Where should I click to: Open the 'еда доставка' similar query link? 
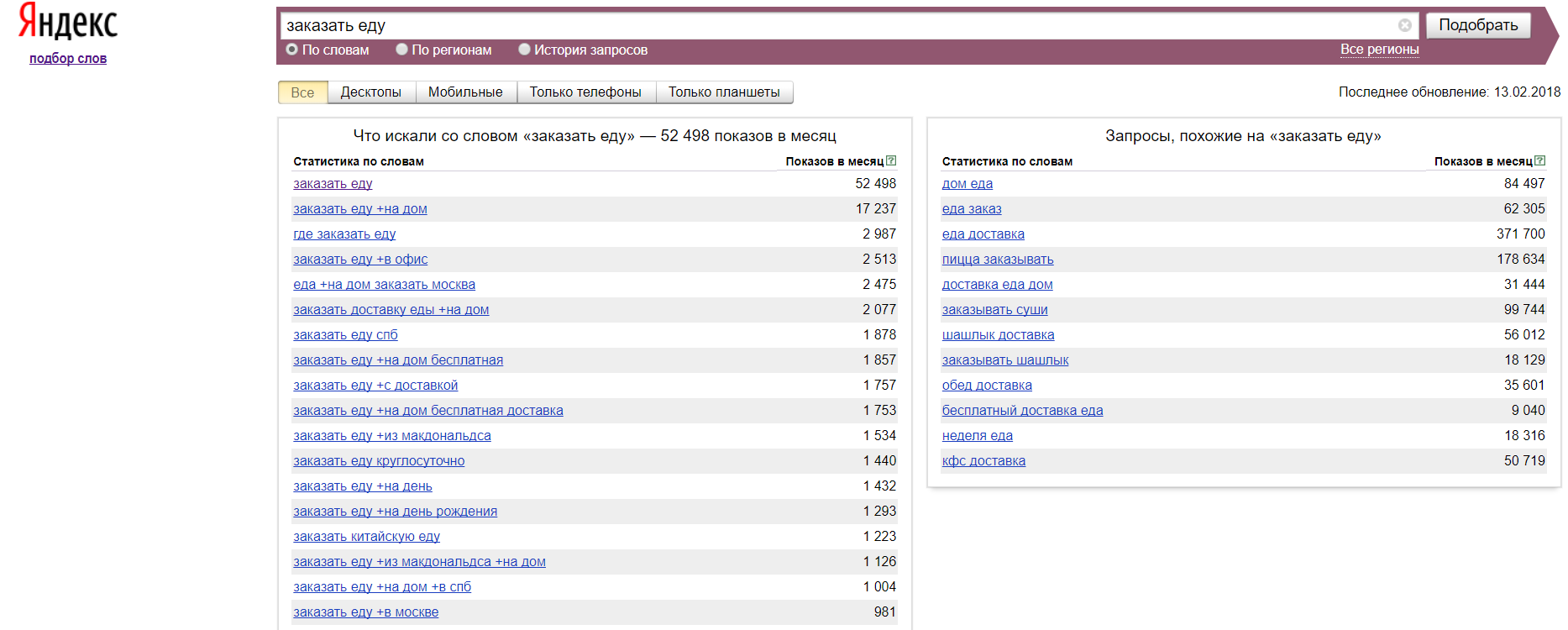click(x=983, y=234)
